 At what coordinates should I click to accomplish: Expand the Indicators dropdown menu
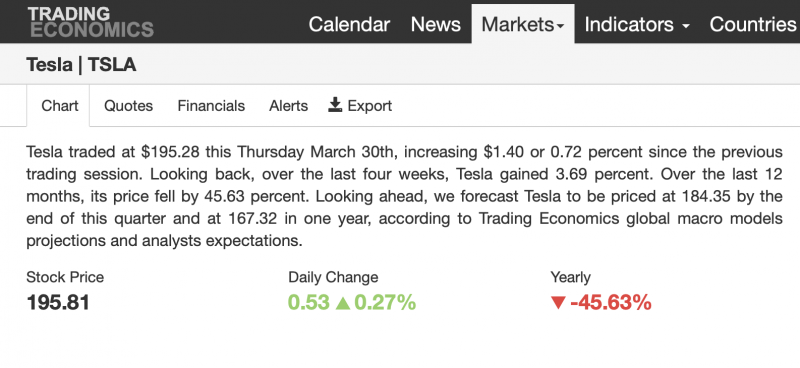[x=637, y=24]
